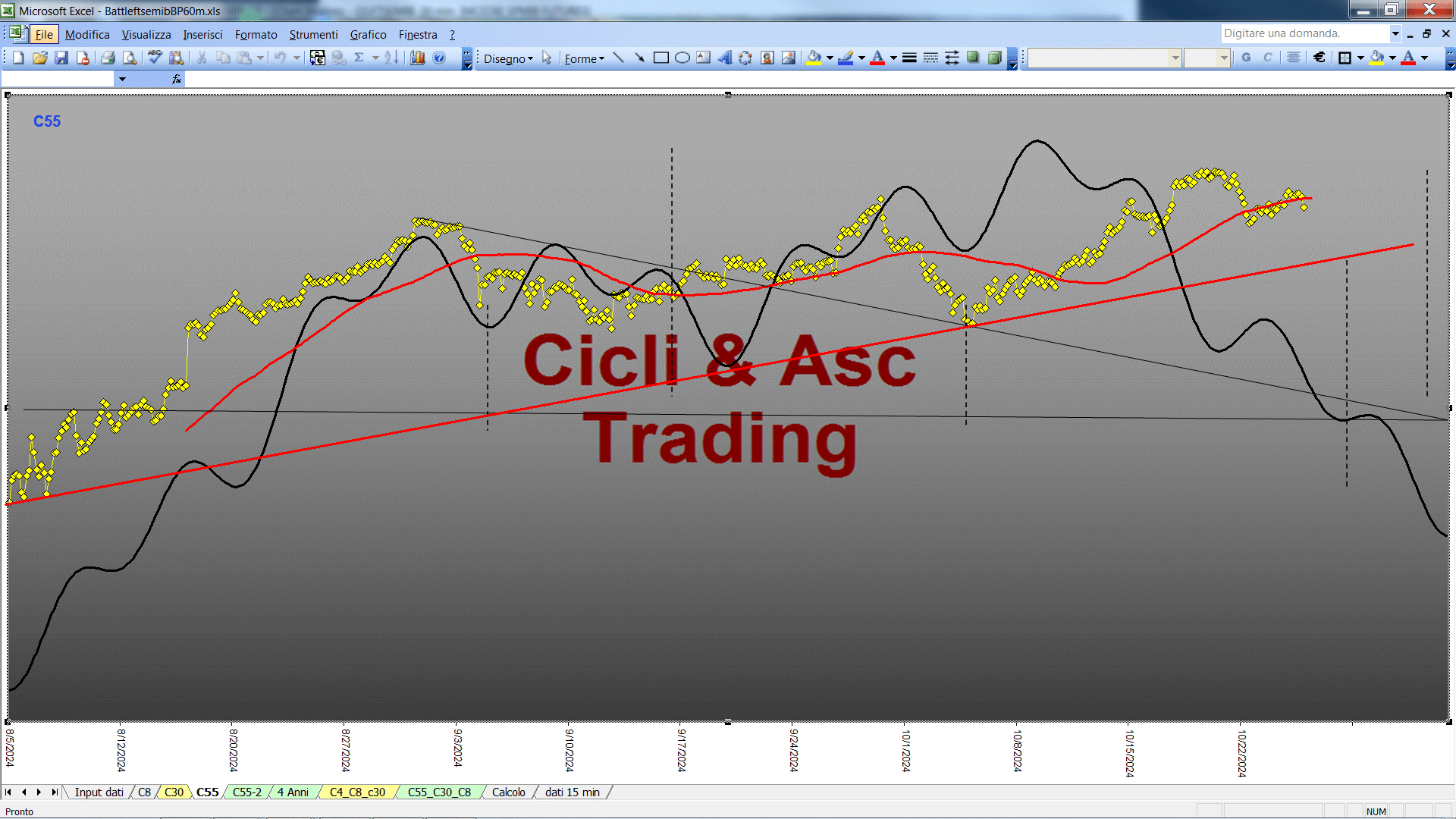The width and height of the screenshot is (1456, 819).
Task: Toggle Italic (C) formatting
Action: [1267, 58]
